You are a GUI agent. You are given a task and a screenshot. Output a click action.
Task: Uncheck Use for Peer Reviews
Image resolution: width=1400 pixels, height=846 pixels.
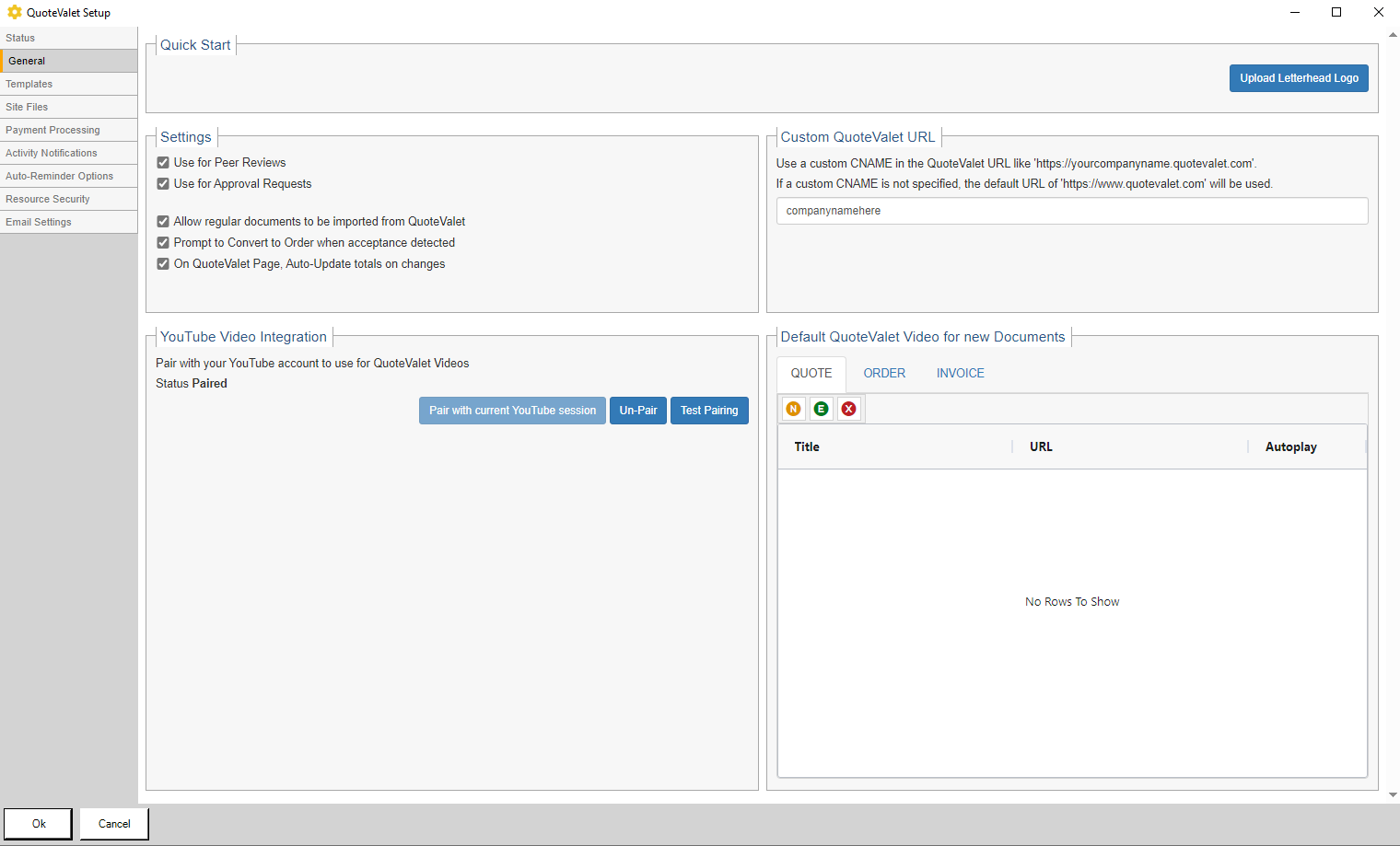tap(163, 163)
